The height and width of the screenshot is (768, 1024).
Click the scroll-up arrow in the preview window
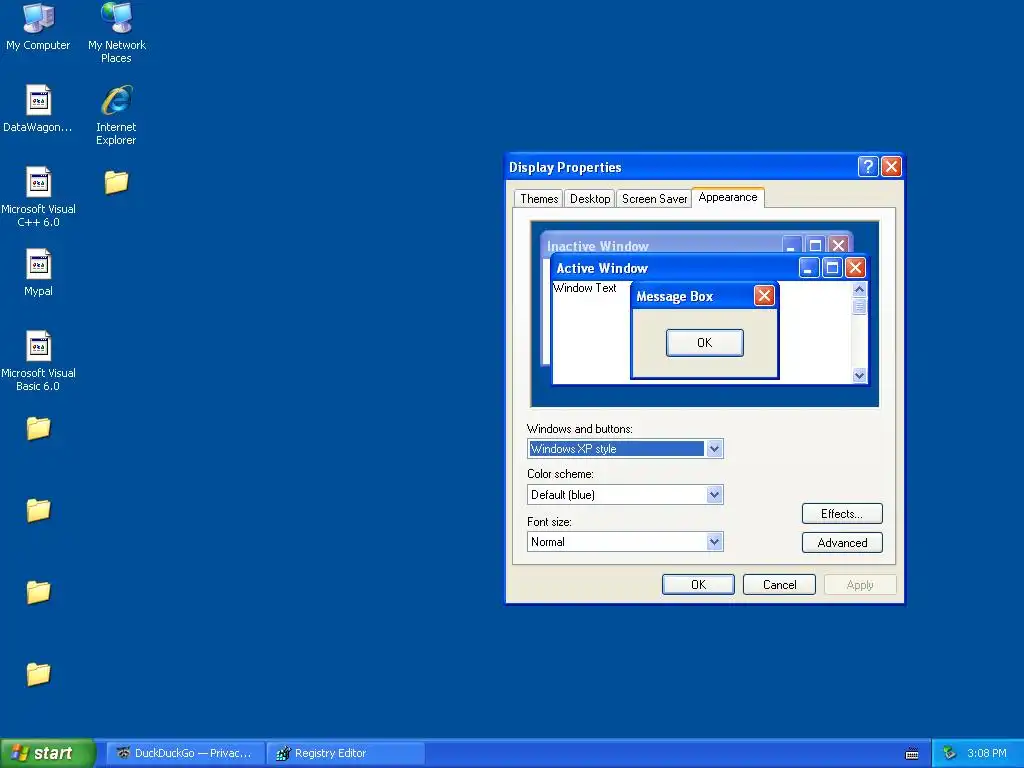pos(859,289)
